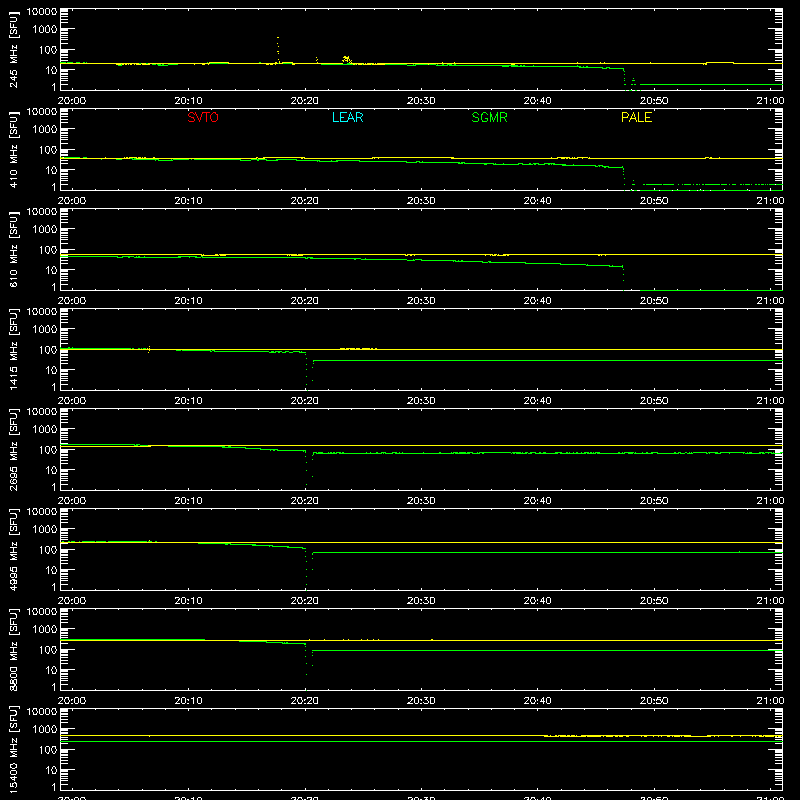Screen dimensions: 800x800
Task: Click 20:50 tick under the 2695 MHz panel
Action: click(654, 501)
